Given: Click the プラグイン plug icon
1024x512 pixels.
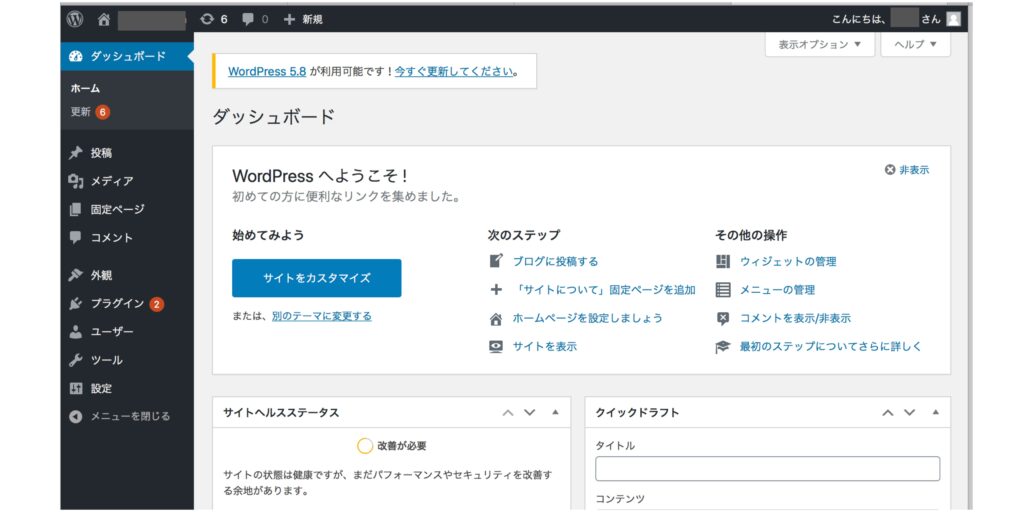Looking at the screenshot, I should click(x=76, y=304).
